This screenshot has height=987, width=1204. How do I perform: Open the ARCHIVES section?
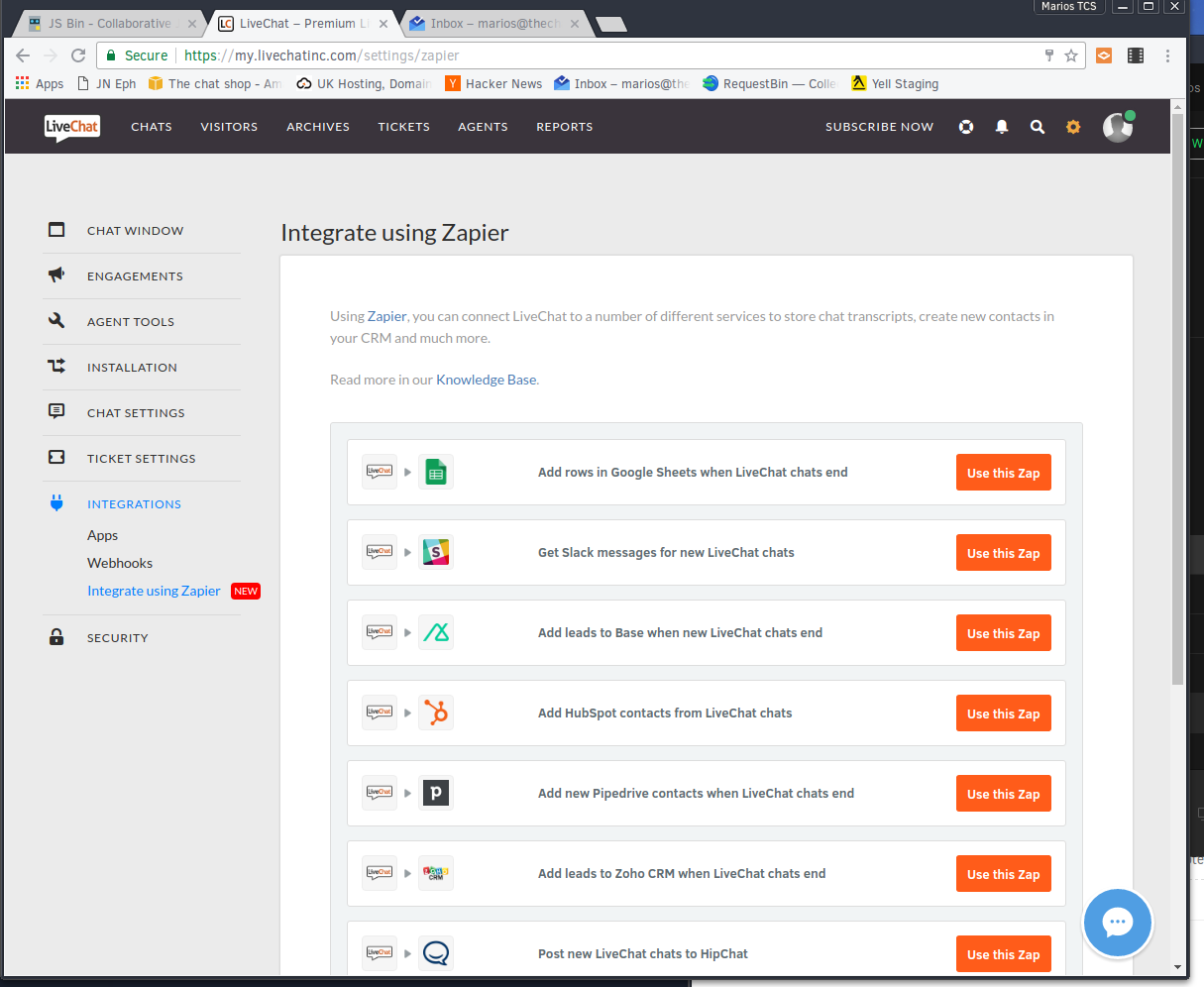tap(318, 127)
